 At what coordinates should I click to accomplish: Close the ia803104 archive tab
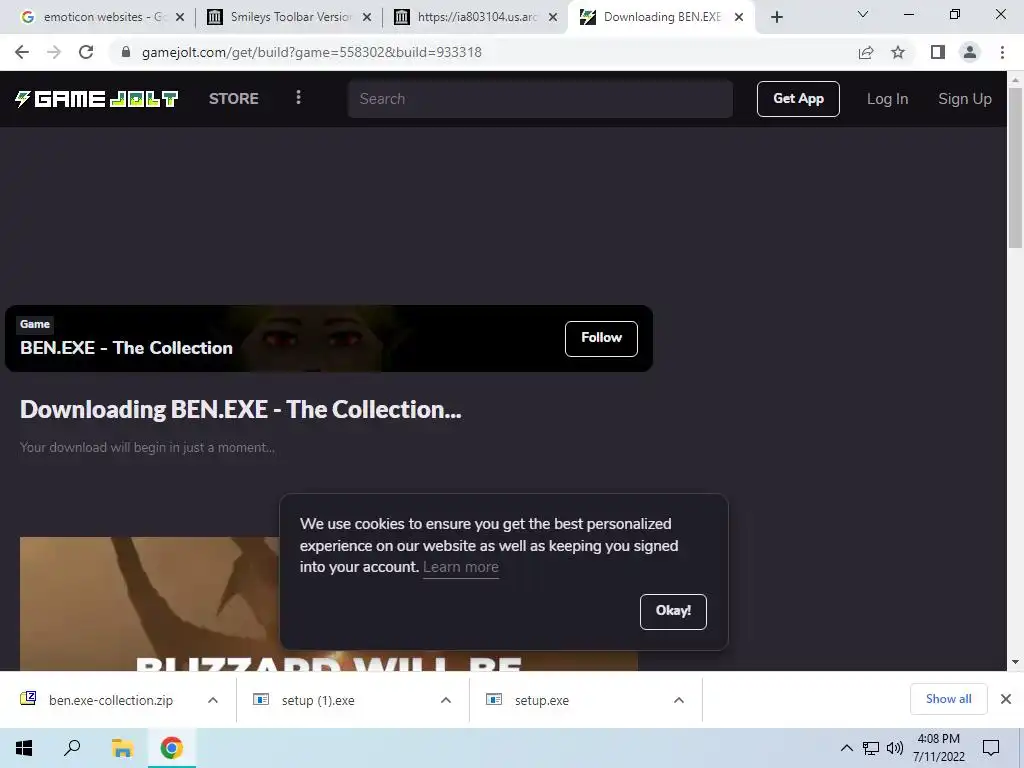point(553,17)
